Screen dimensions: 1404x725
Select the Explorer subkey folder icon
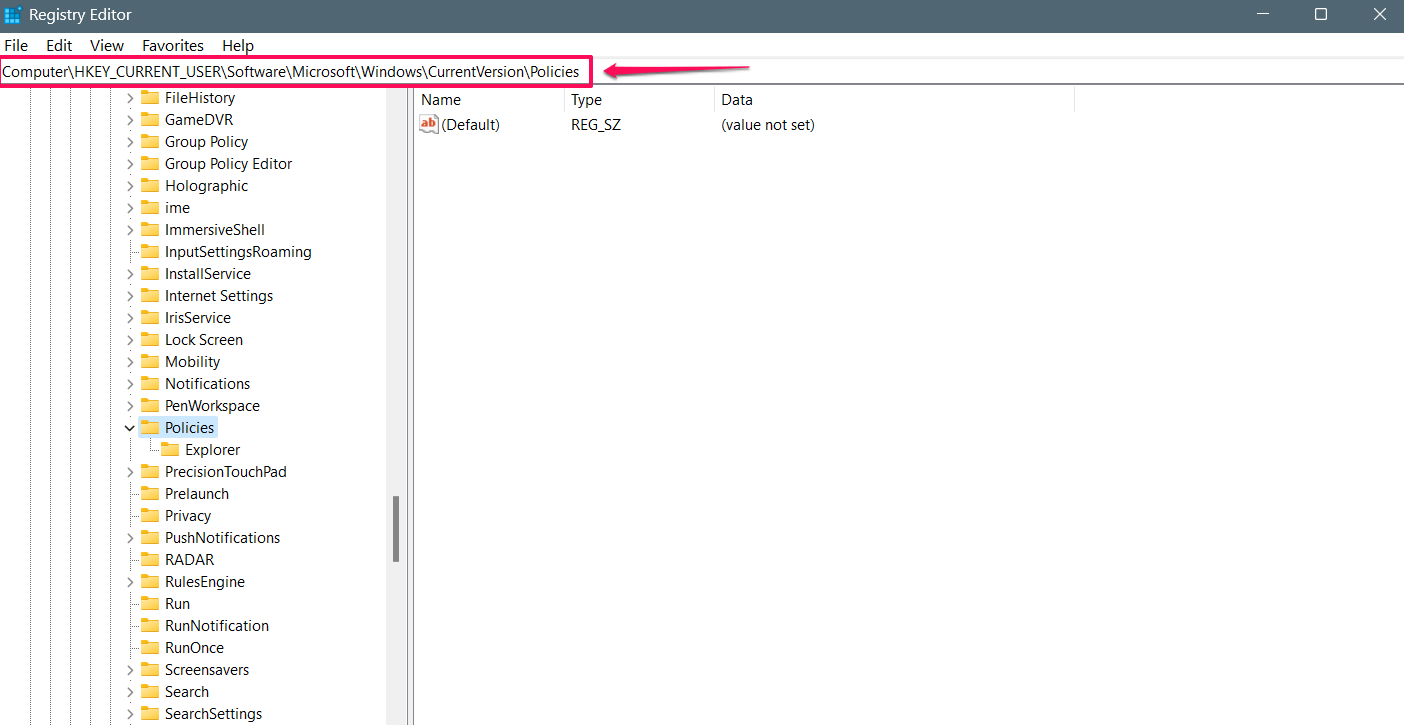[x=170, y=449]
